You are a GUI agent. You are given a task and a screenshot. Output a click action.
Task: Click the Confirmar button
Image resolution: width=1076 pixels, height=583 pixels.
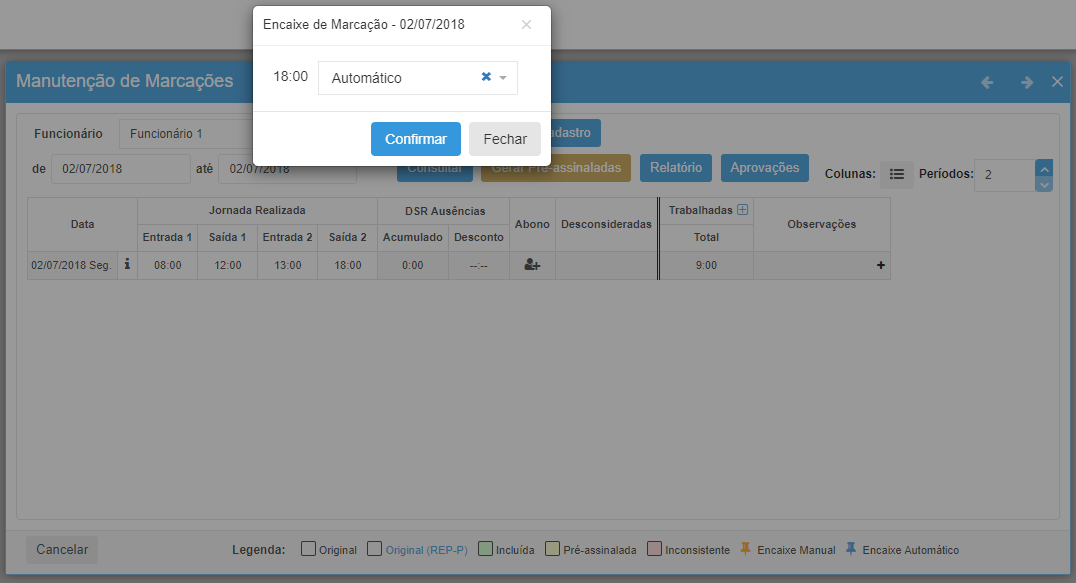click(x=415, y=139)
